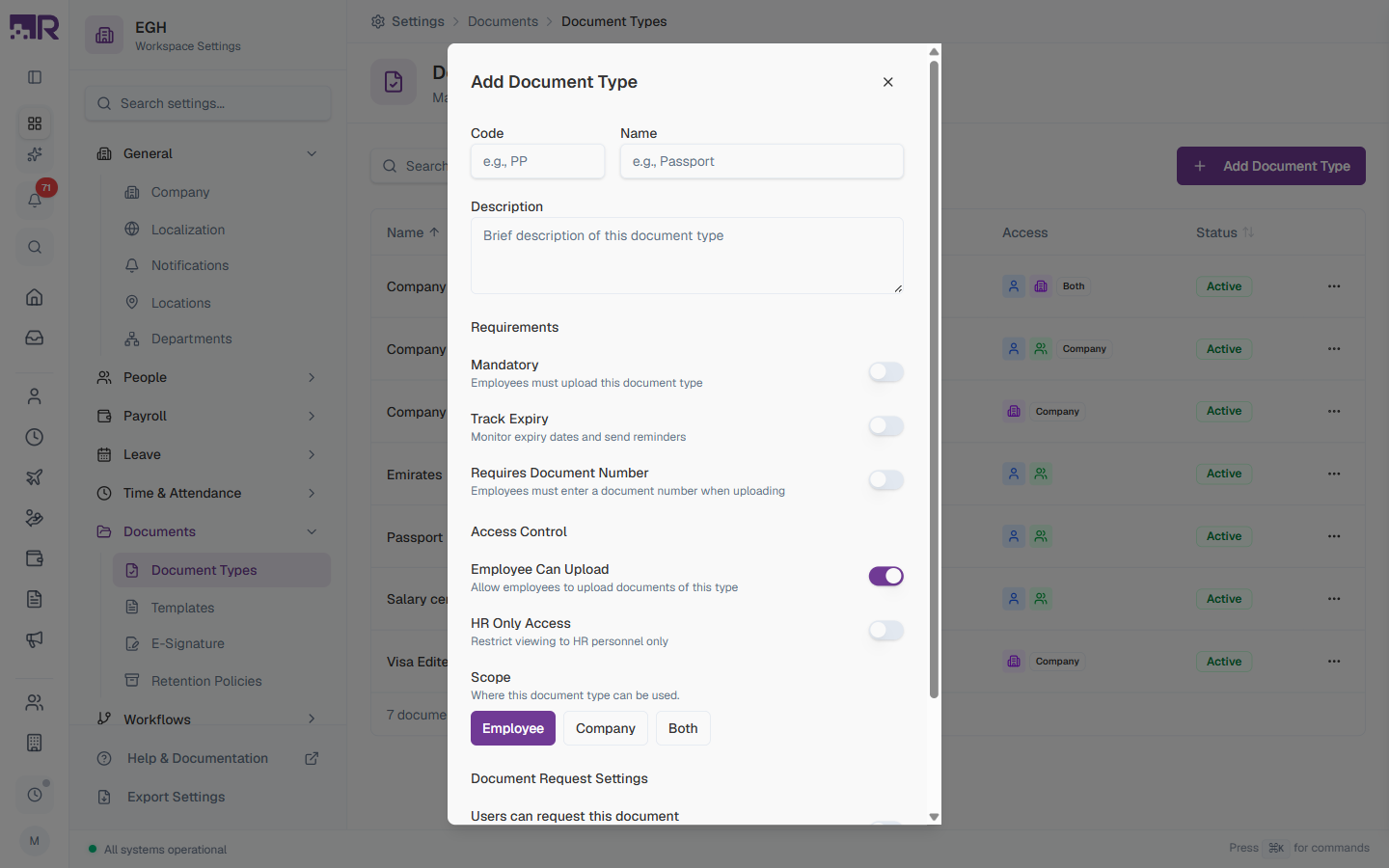Open notifications bell with 71 badge
The image size is (1389, 868).
click(x=35, y=200)
